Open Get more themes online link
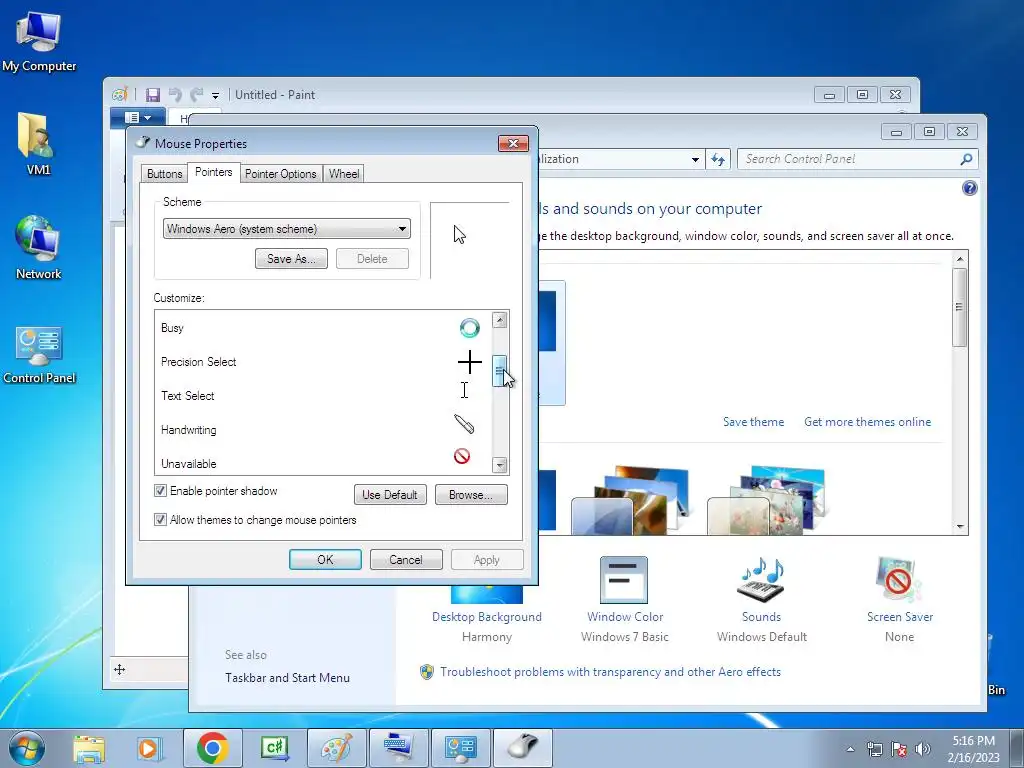1024x768 pixels. [868, 422]
